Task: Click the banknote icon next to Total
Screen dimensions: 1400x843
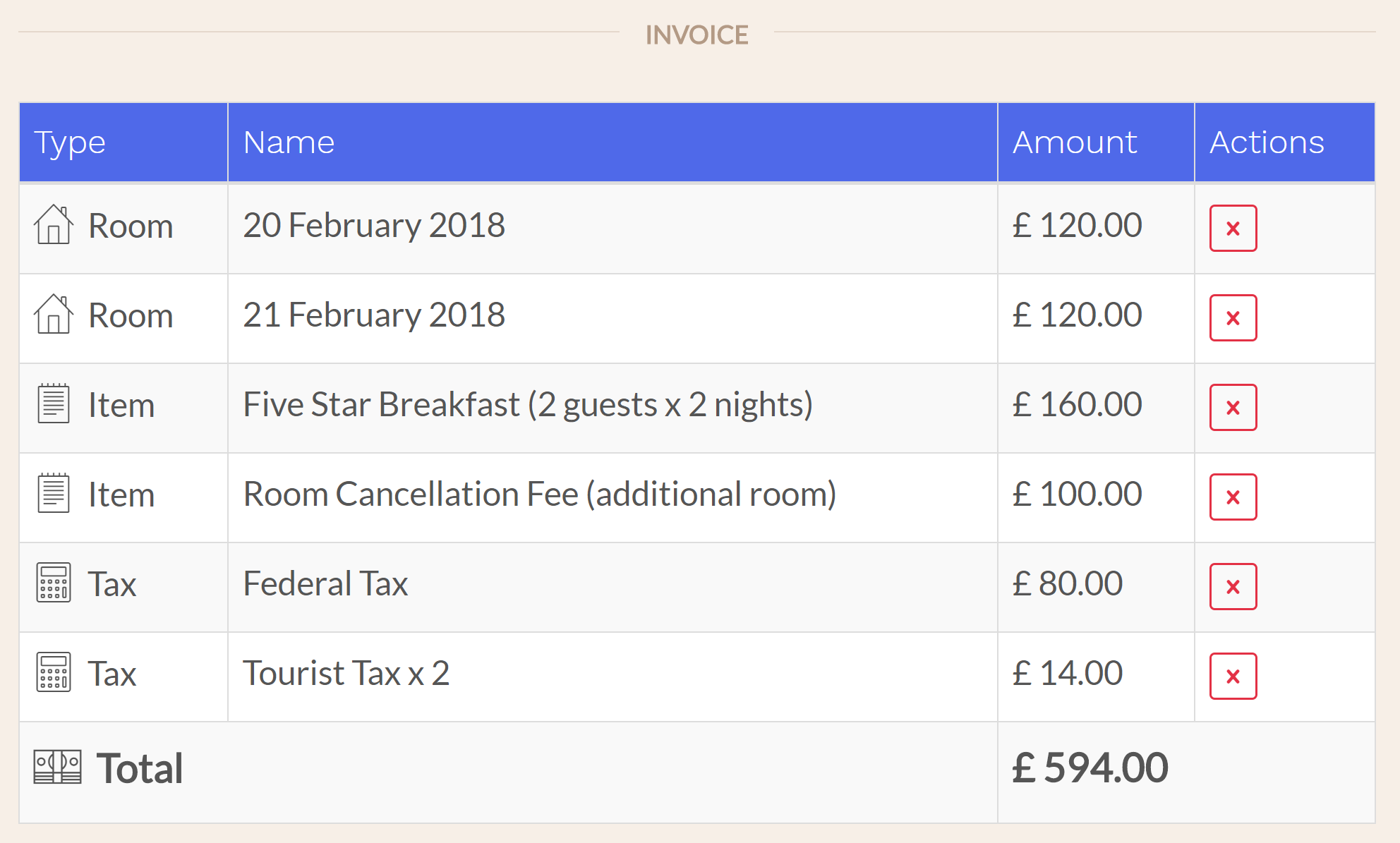Action: (57, 767)
